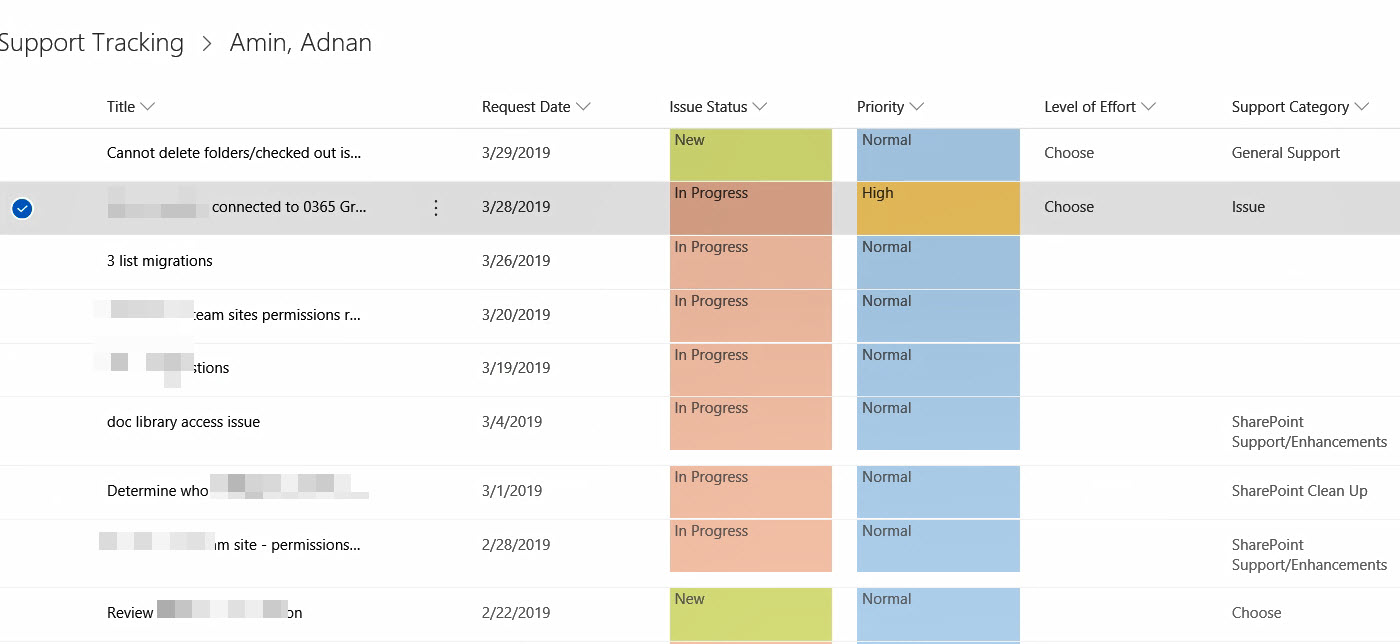1400x644 pixels.
Task: Click the General Support category cell
Action: click(1285, 152)
